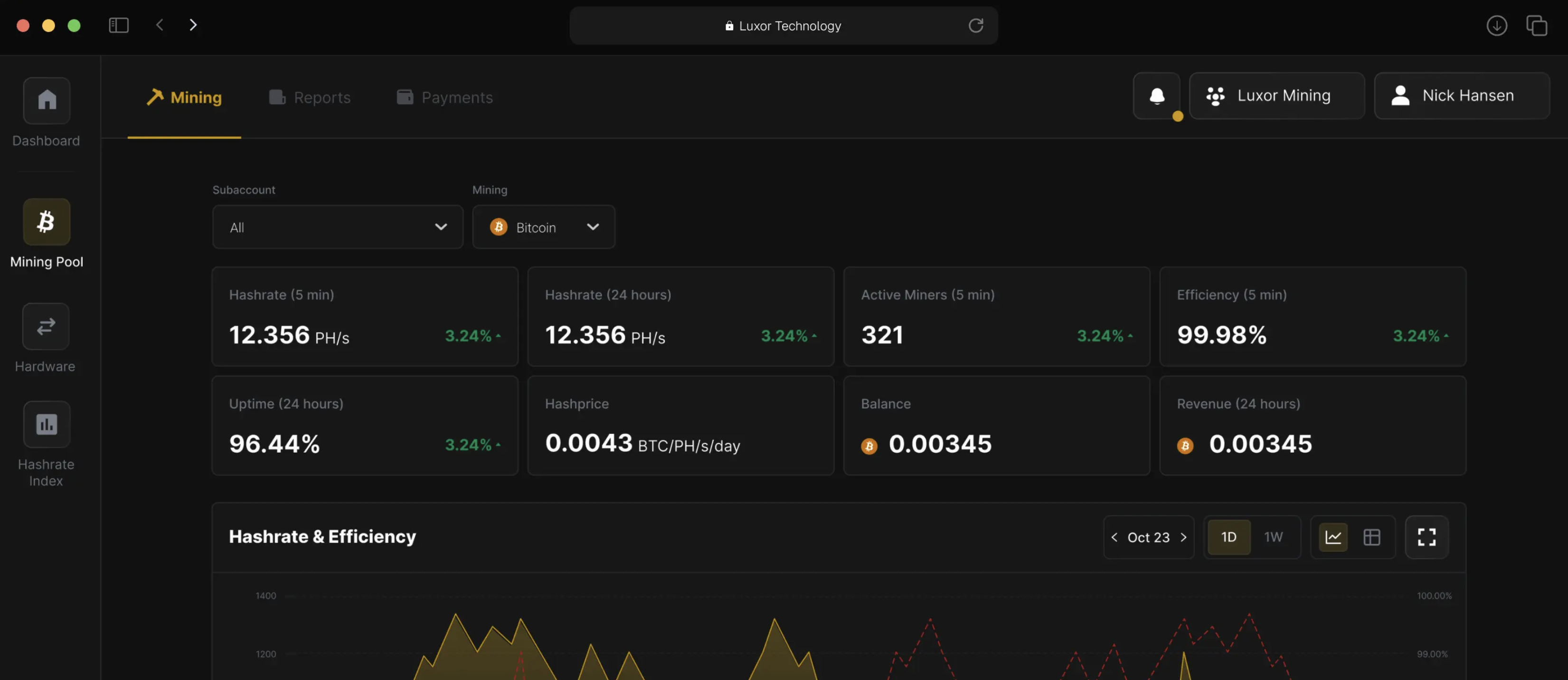Open the Luxor Mining workspace selector

1276,96
